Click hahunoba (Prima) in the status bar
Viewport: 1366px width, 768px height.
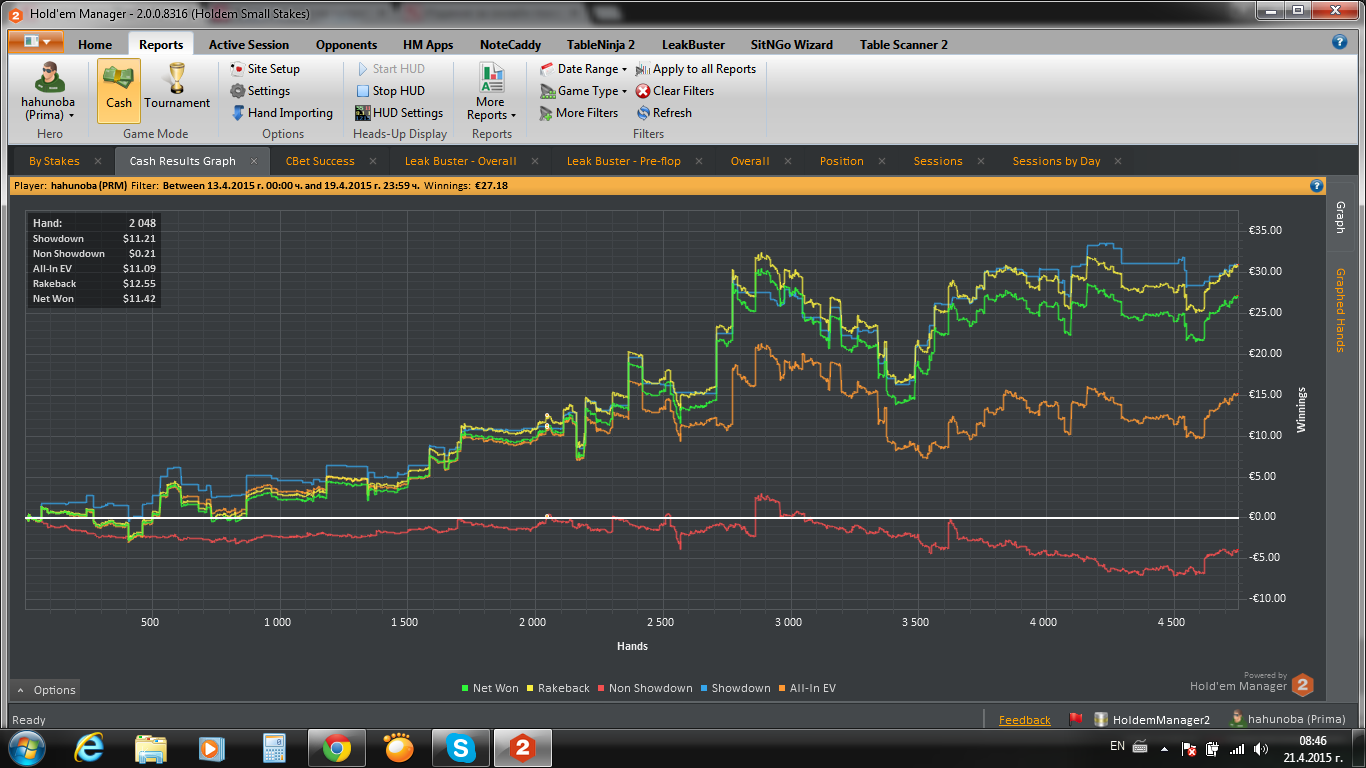(1288, 719)
